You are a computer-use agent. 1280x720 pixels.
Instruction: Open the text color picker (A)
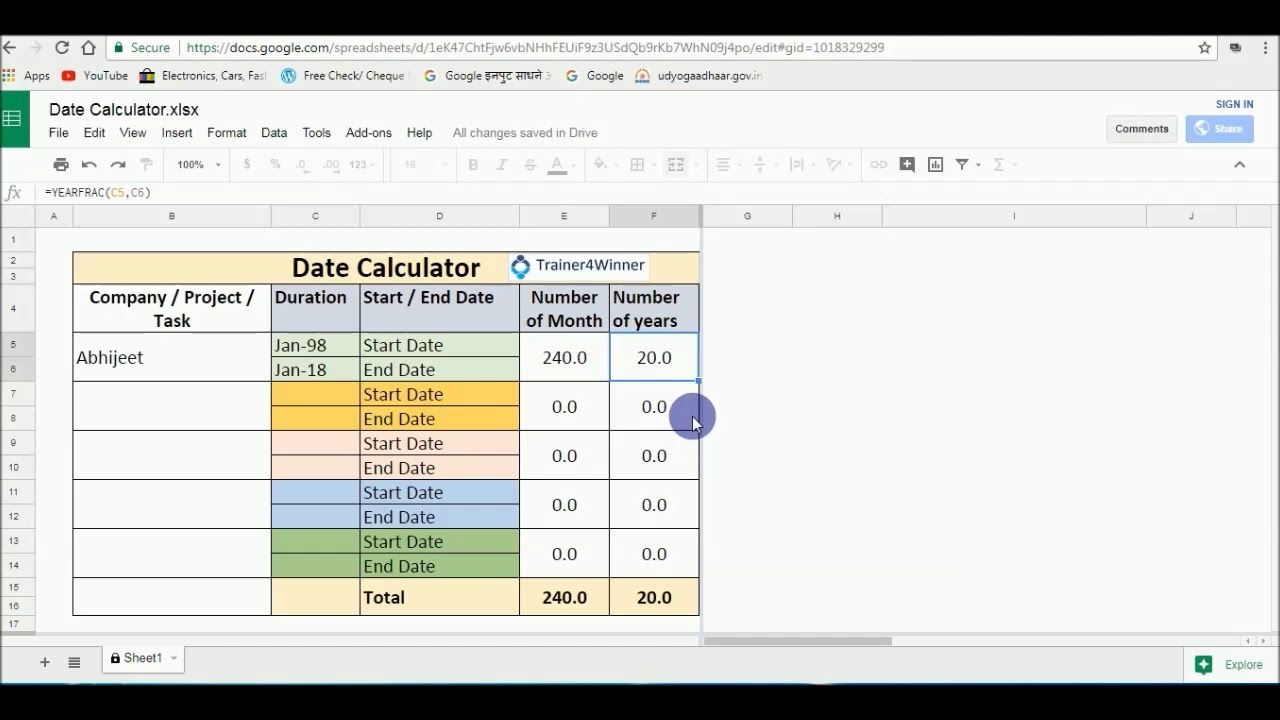click(x=558, y=165)
